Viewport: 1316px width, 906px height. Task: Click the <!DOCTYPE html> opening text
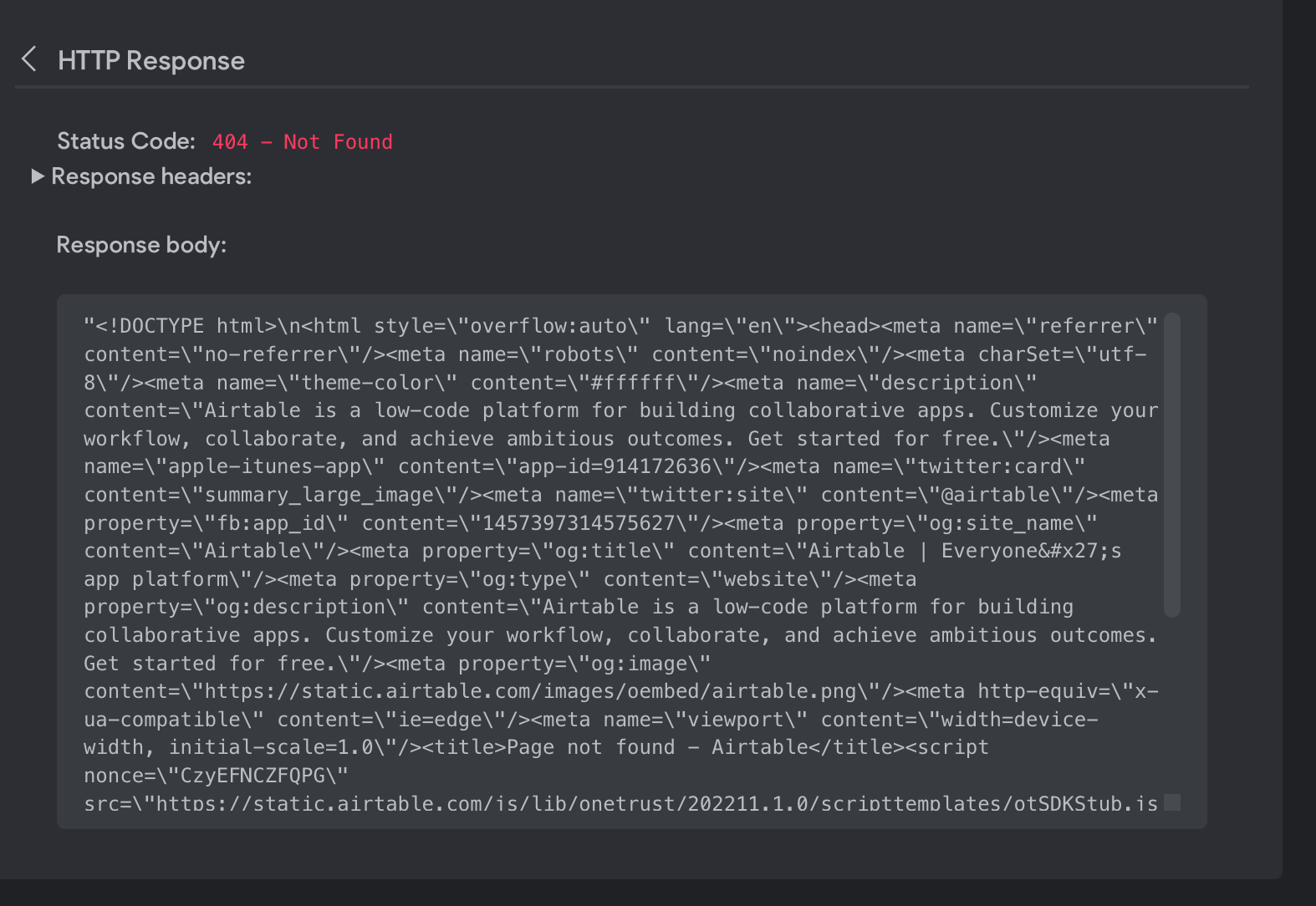pos(186,326)
